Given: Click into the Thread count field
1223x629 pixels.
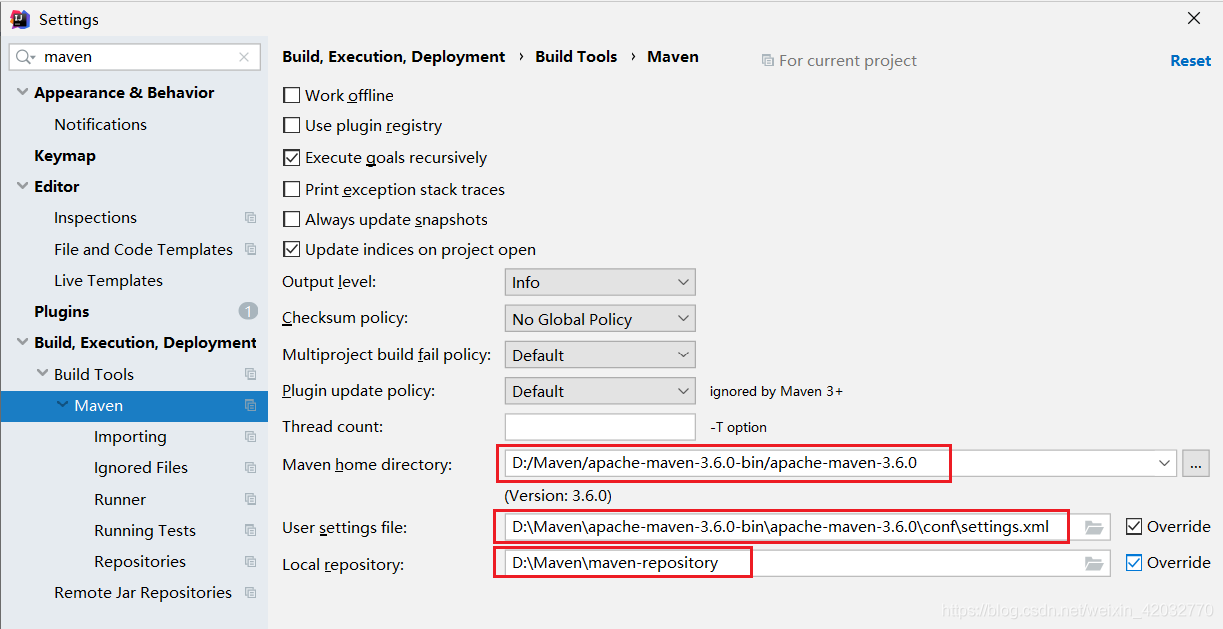Looking at the screenshot, I should [600, 427].
